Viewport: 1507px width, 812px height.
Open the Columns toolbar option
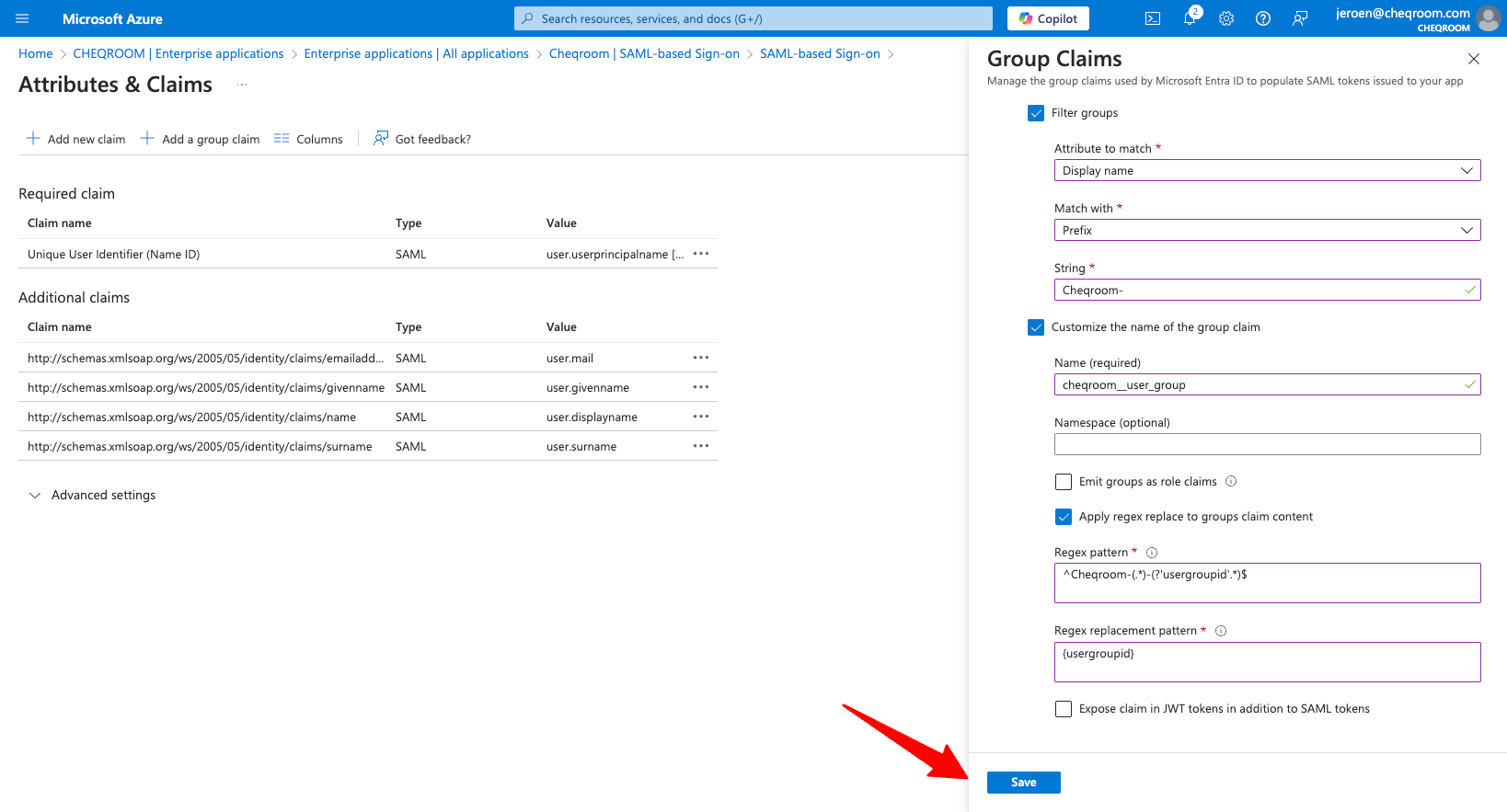pos(308,139)
